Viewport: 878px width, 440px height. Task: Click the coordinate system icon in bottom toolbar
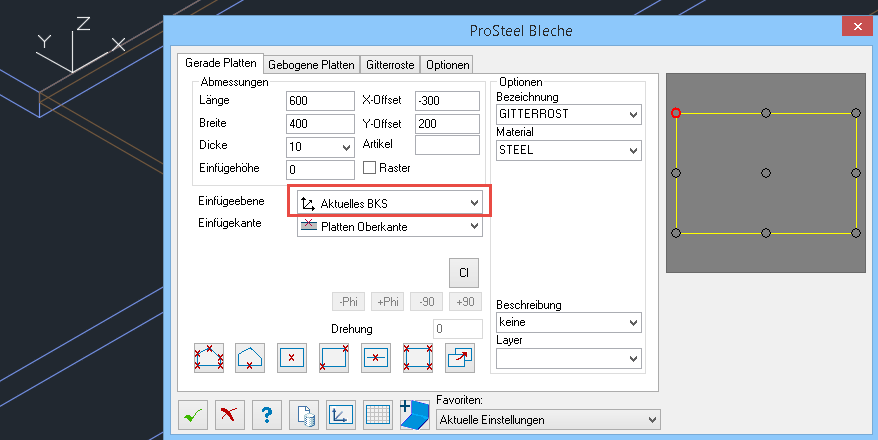[x=341, y=415]
